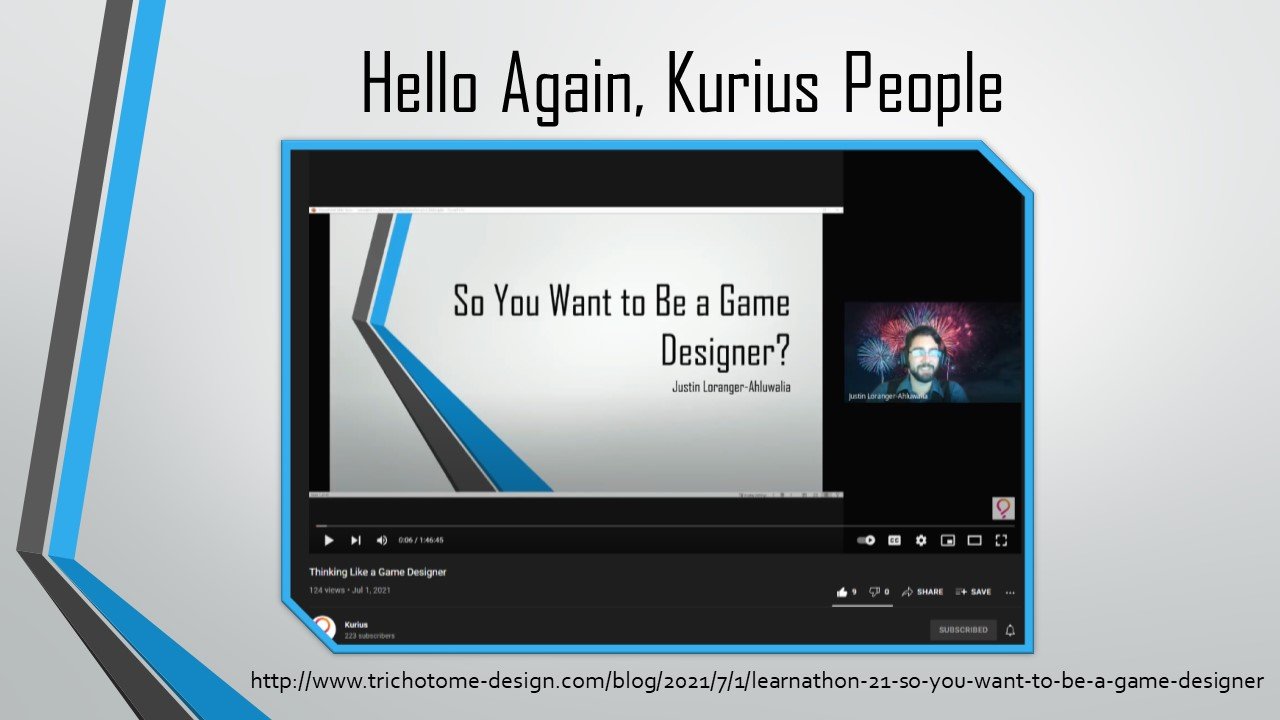Play the YouTube video
Screen dimensions: 1280x720
tap(328, 540)
